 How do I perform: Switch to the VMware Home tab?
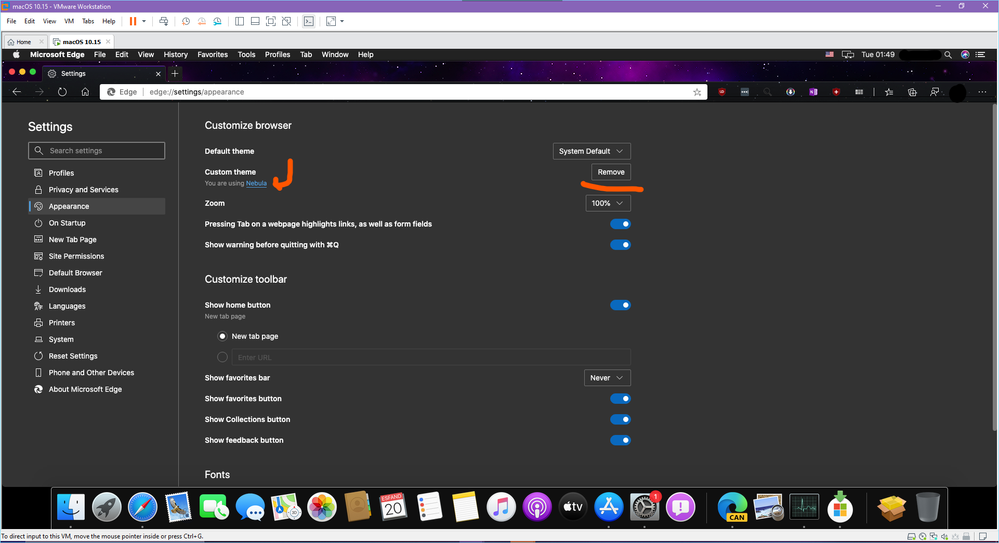(x=24, y=41)
